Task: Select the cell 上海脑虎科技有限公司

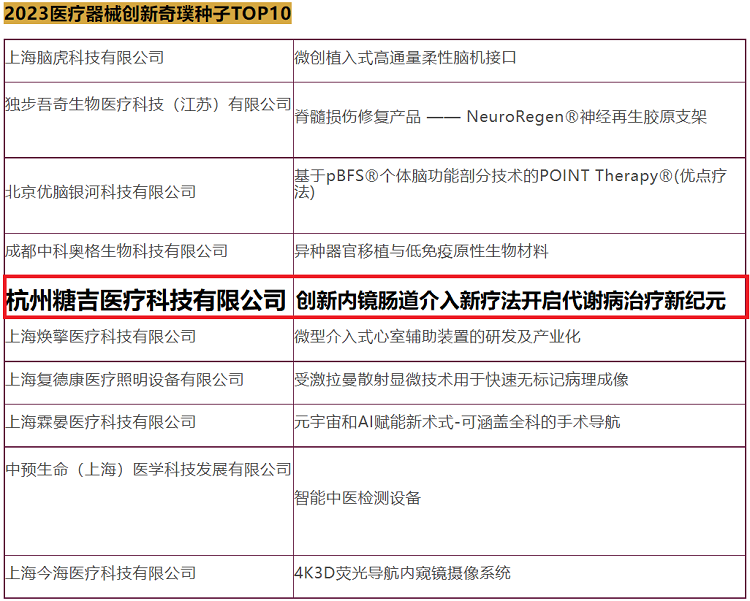Action: [x=149, y=61]
